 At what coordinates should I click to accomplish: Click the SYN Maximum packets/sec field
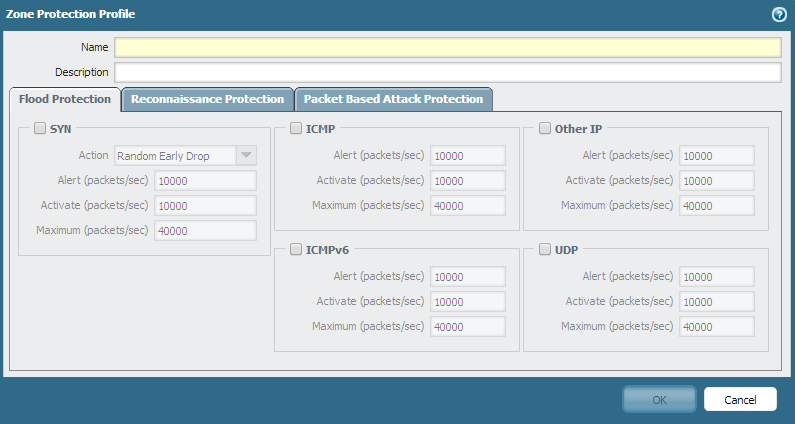point(205,230)
